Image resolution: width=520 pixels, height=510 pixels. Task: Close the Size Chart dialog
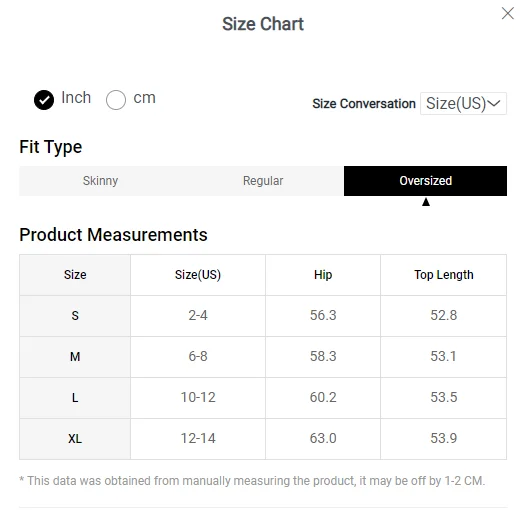click(507, 13)
